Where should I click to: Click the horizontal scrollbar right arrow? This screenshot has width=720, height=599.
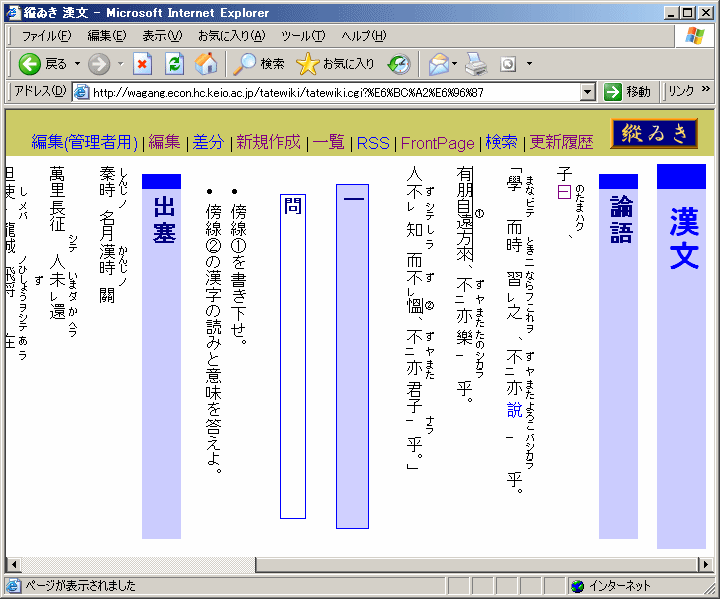click(x=704, y=565)
